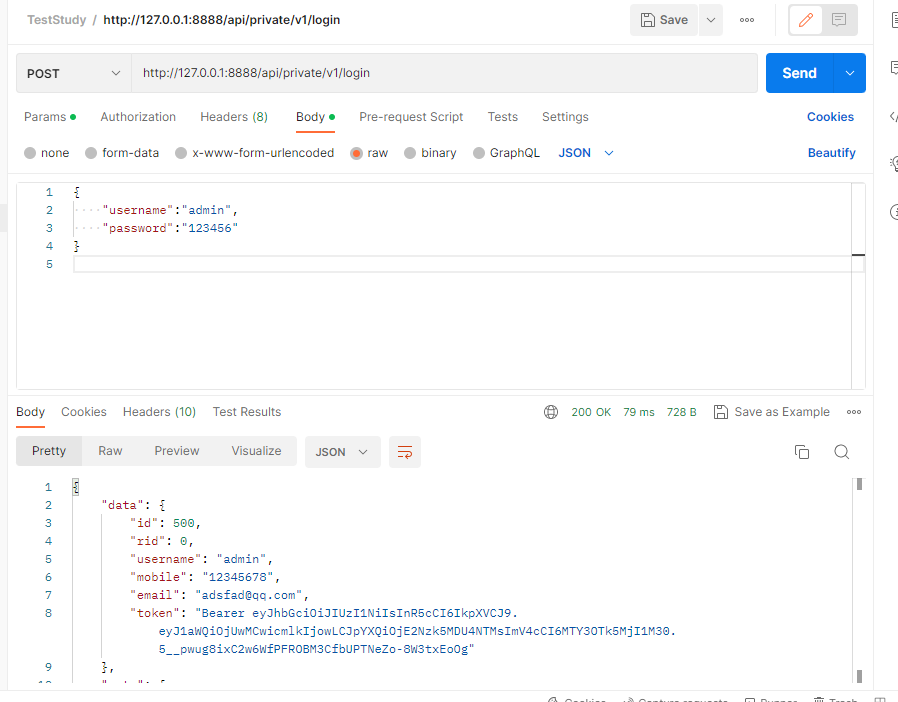Switch to the Authorization tab
This screenshot has height=702, width=898.
click(138, 117)
